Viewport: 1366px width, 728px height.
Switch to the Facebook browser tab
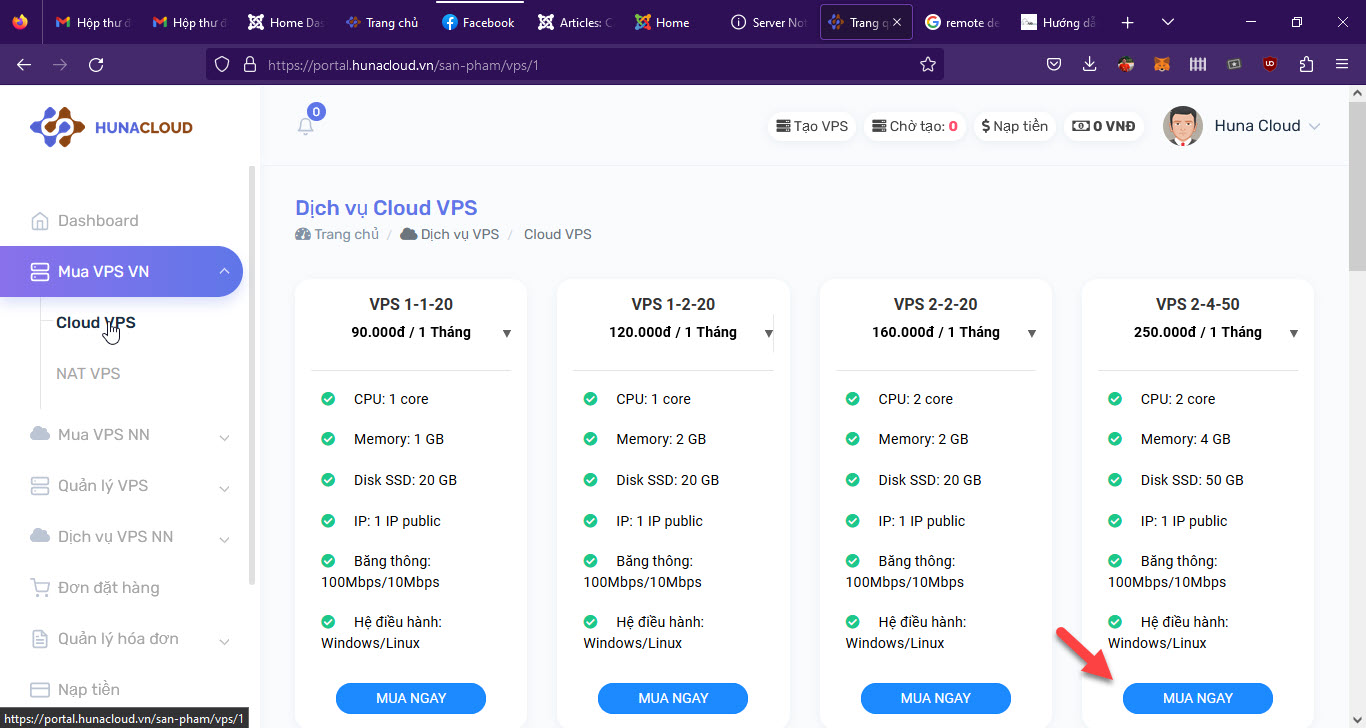tap(478, 21)
